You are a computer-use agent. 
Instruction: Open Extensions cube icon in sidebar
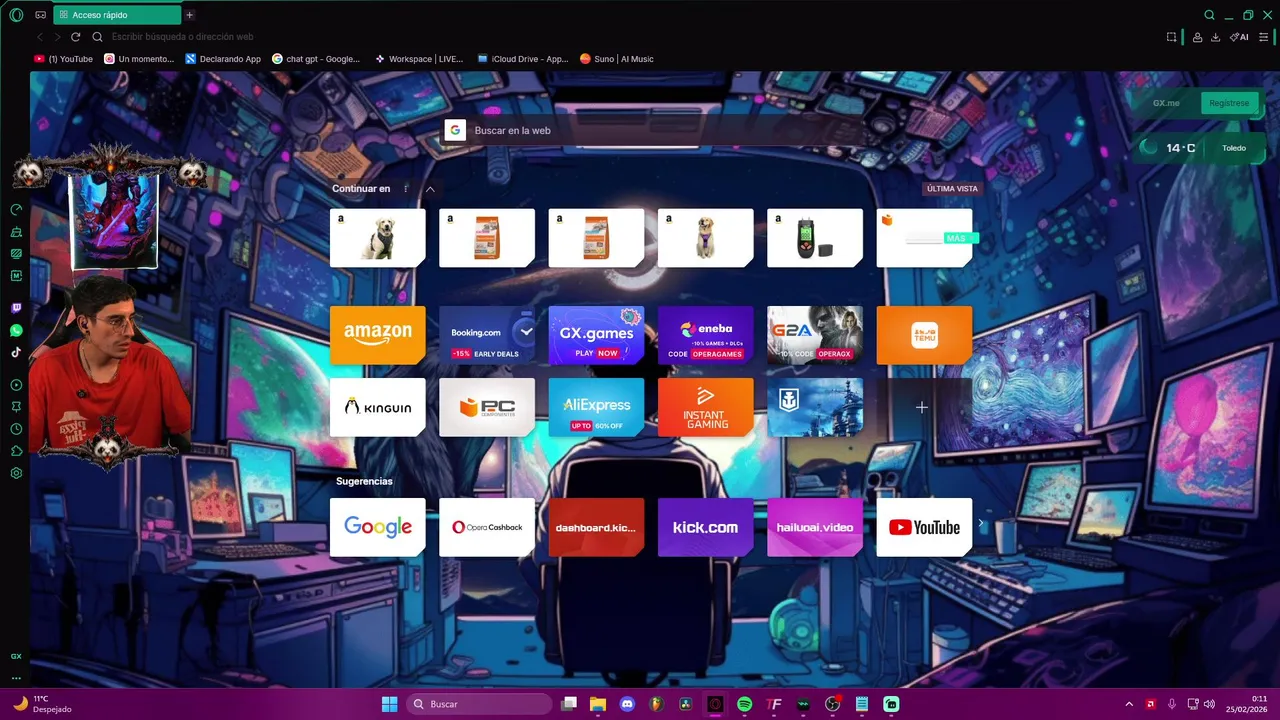click(16, 451)
